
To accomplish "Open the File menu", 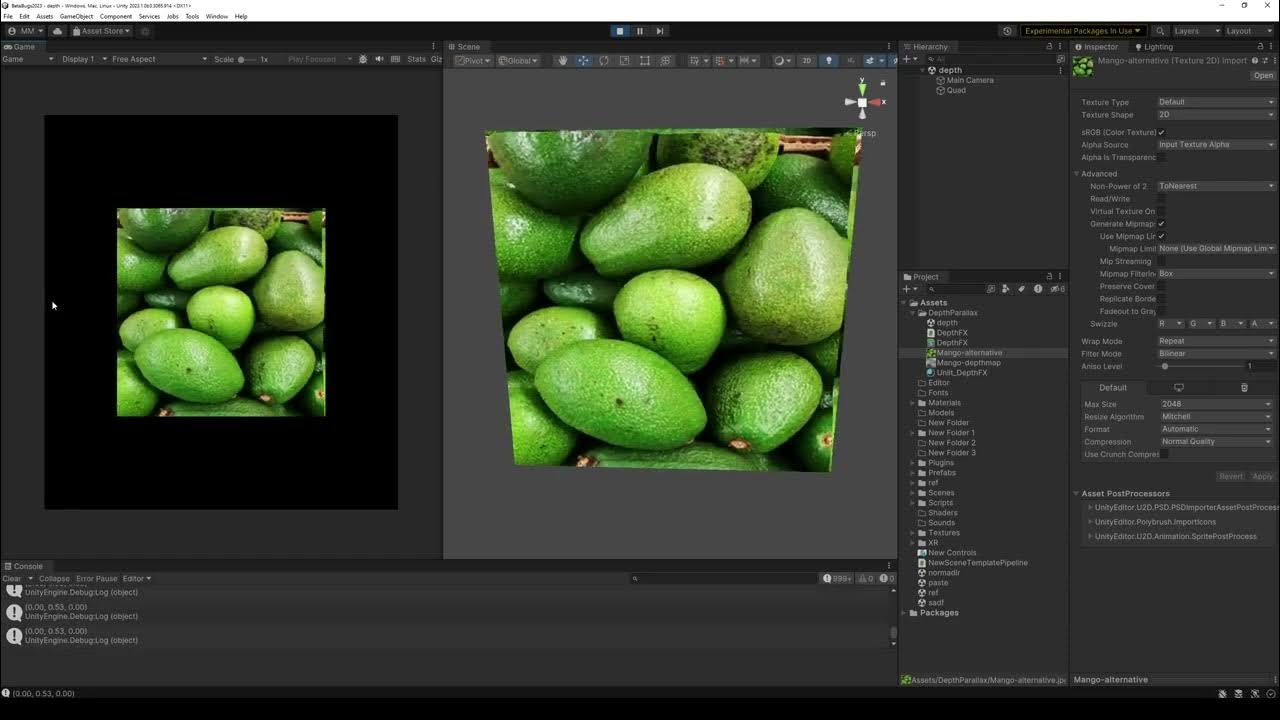I will pos(8,16).
